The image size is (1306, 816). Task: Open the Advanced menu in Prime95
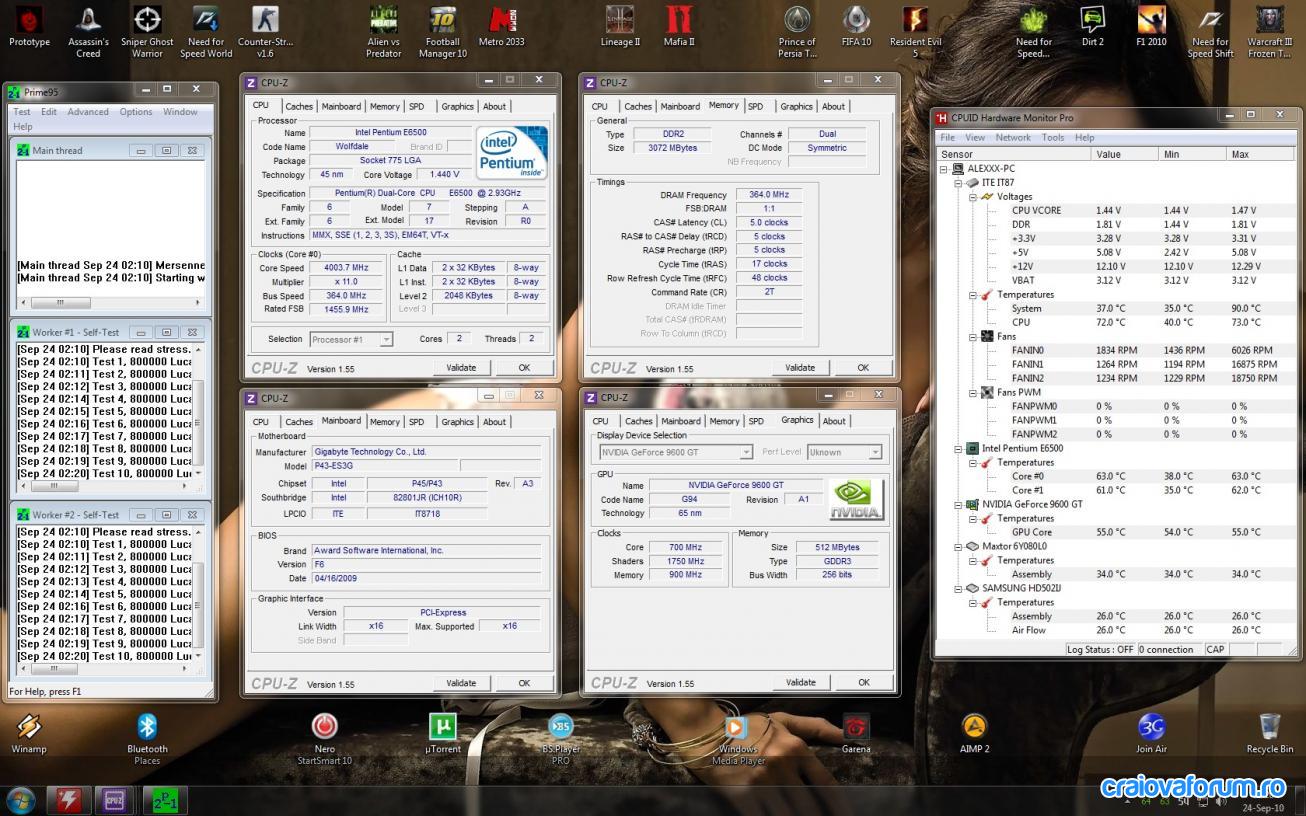click(88, 112)
